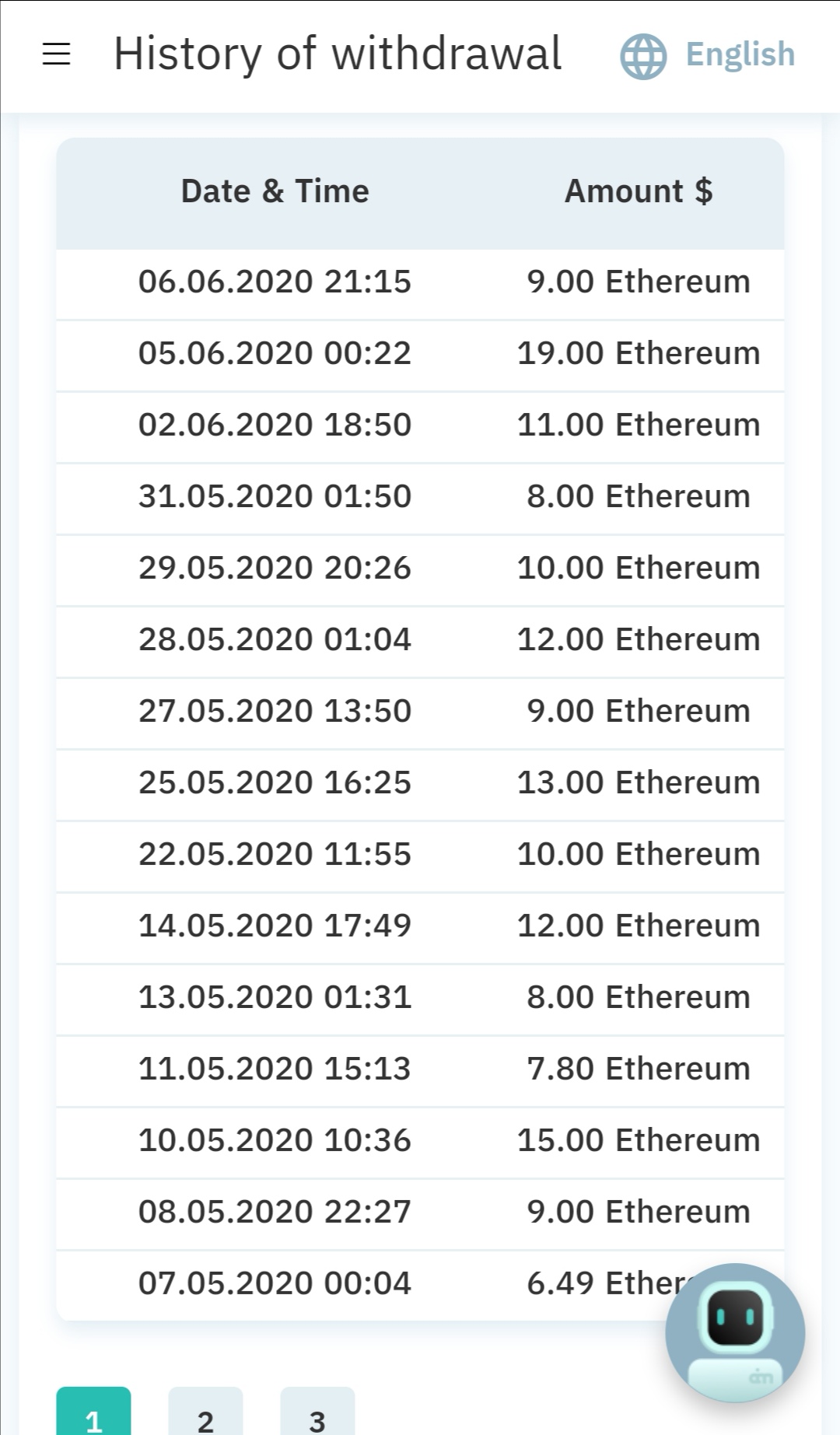This screenshot has width=840, height=1435.
Task: Select the 15.00 Ethereum amount cell
Action: pyautogui.click(x=638, y=1140)
